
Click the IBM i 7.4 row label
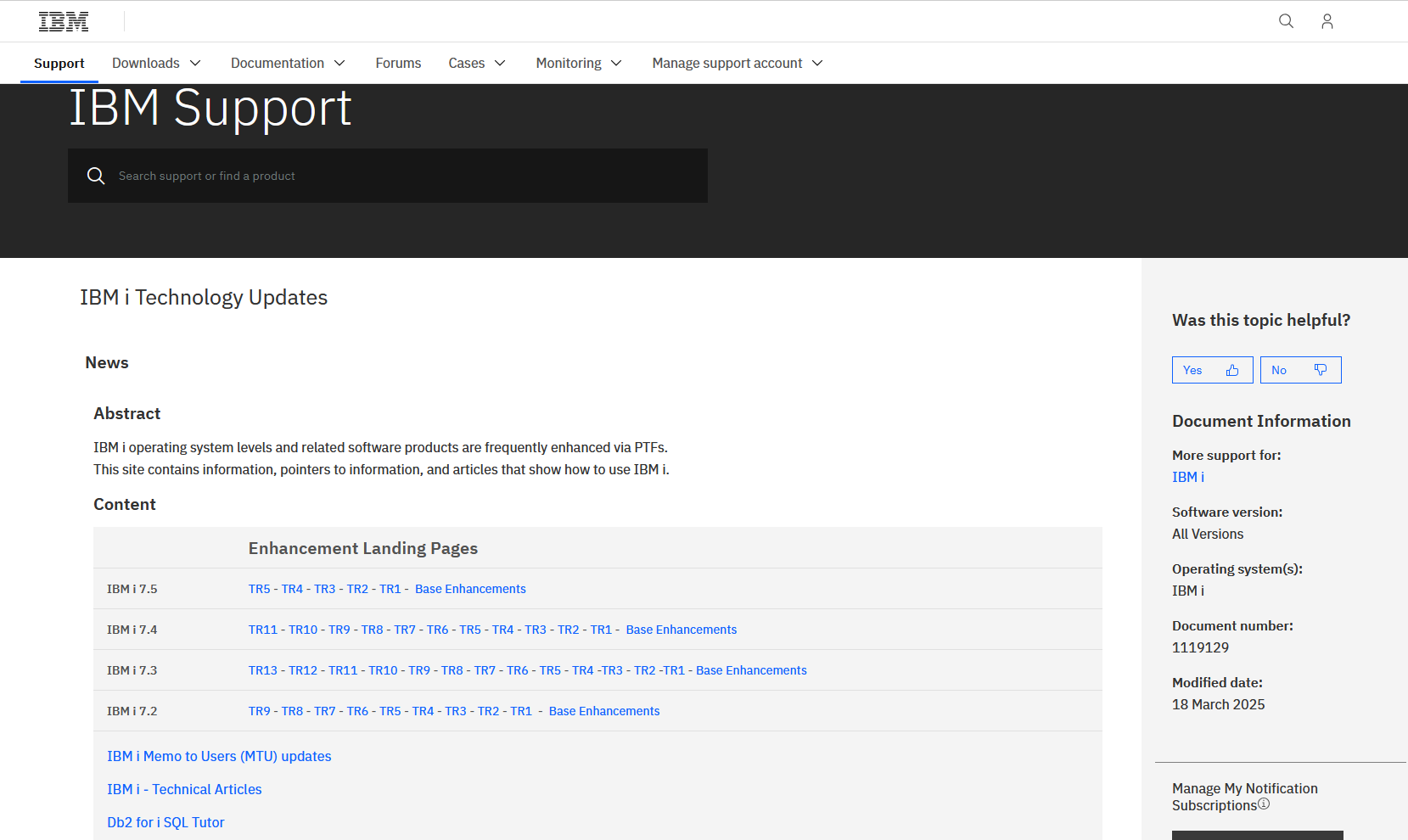click(132, 630)
